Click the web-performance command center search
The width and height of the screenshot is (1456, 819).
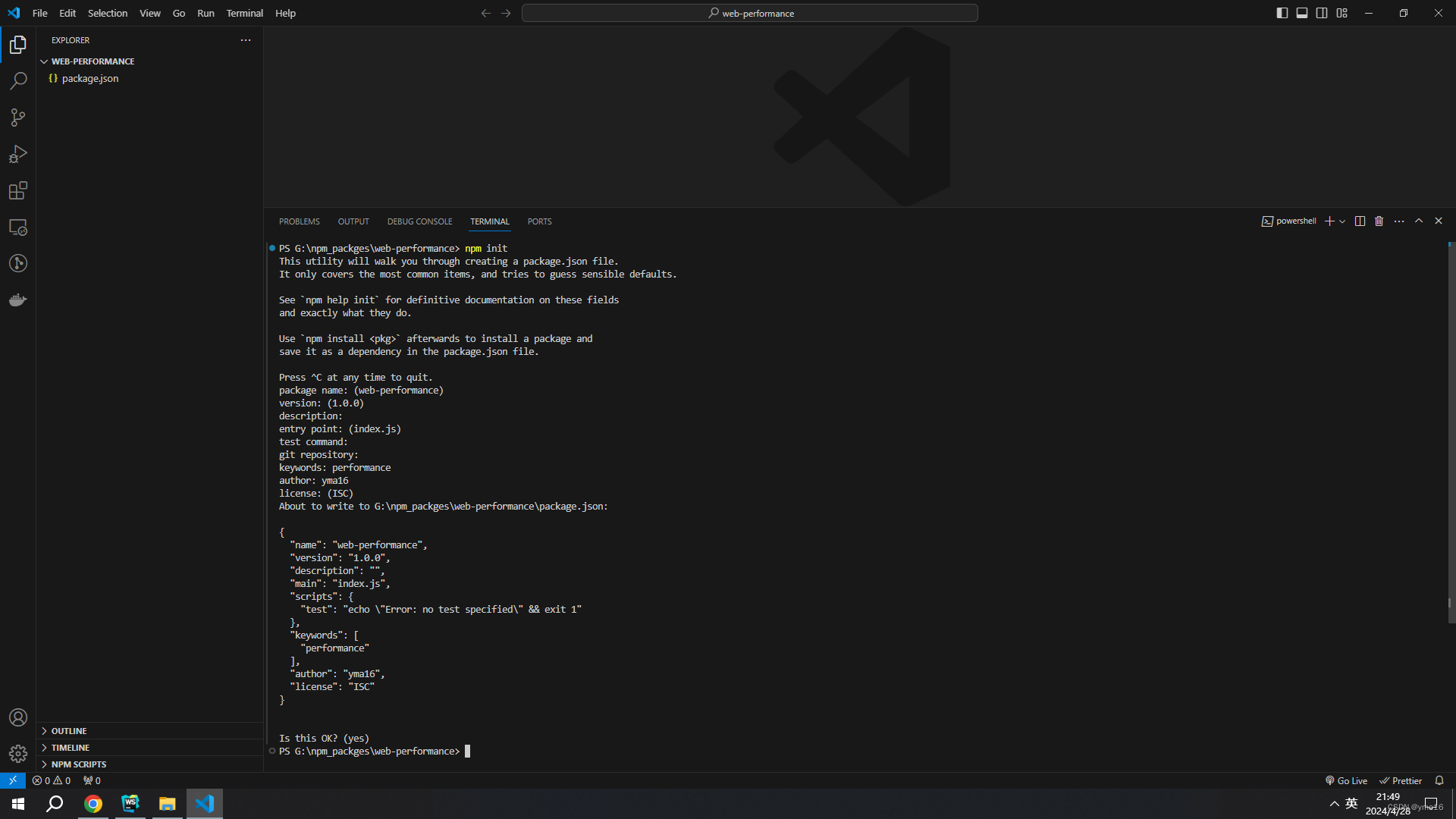coord(750,13)
